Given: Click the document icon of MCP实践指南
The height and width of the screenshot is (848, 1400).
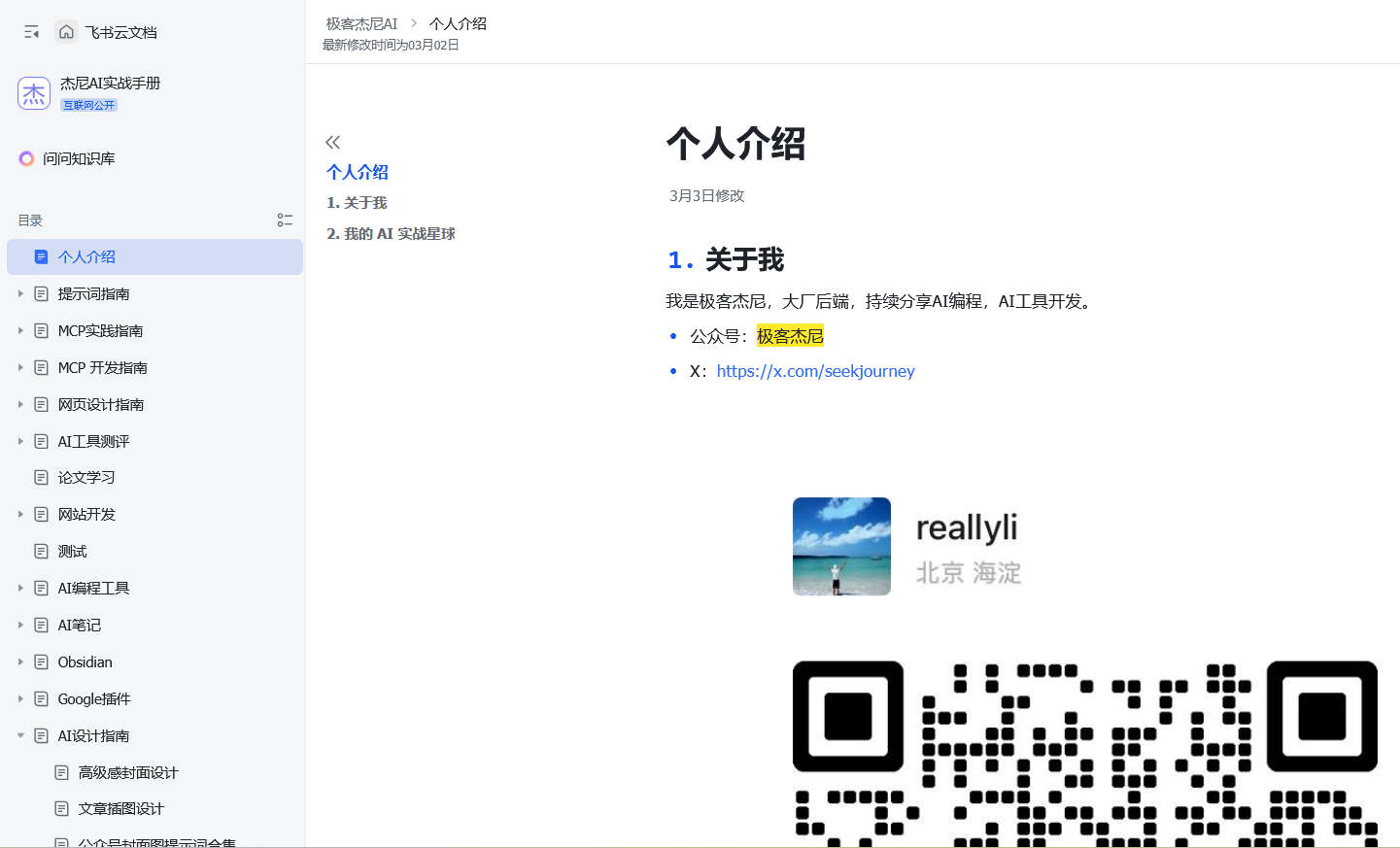Looking at the screenshot, I should click(41, 330).
